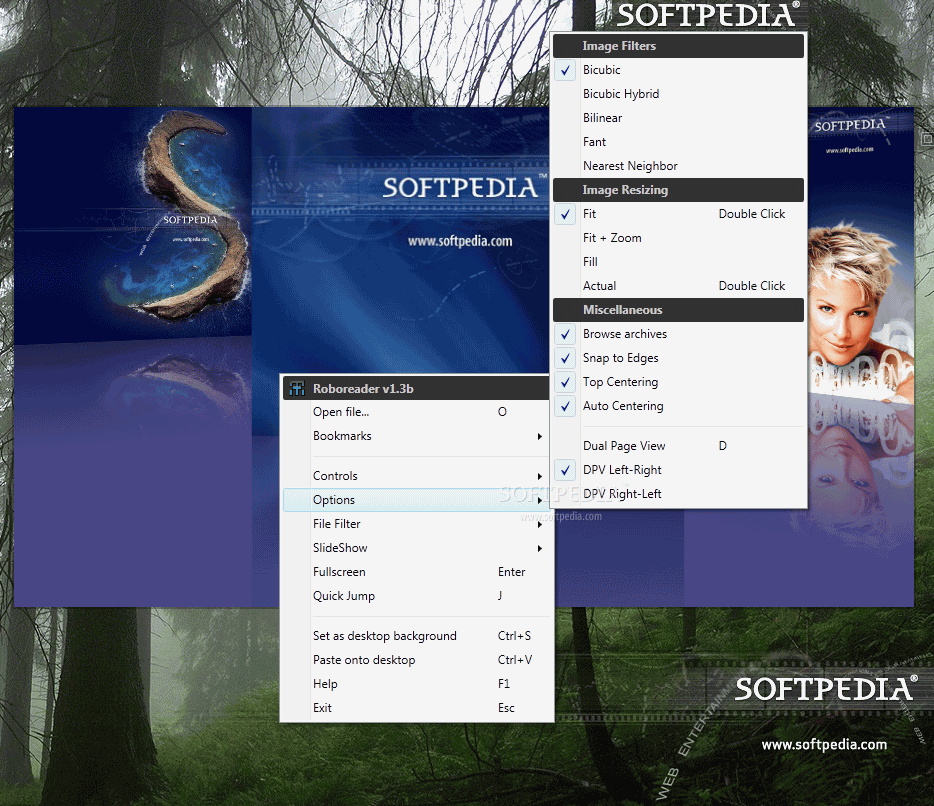Choose Fullscreen from the context menu
This screenshot has width=934, height=806.
416,572
